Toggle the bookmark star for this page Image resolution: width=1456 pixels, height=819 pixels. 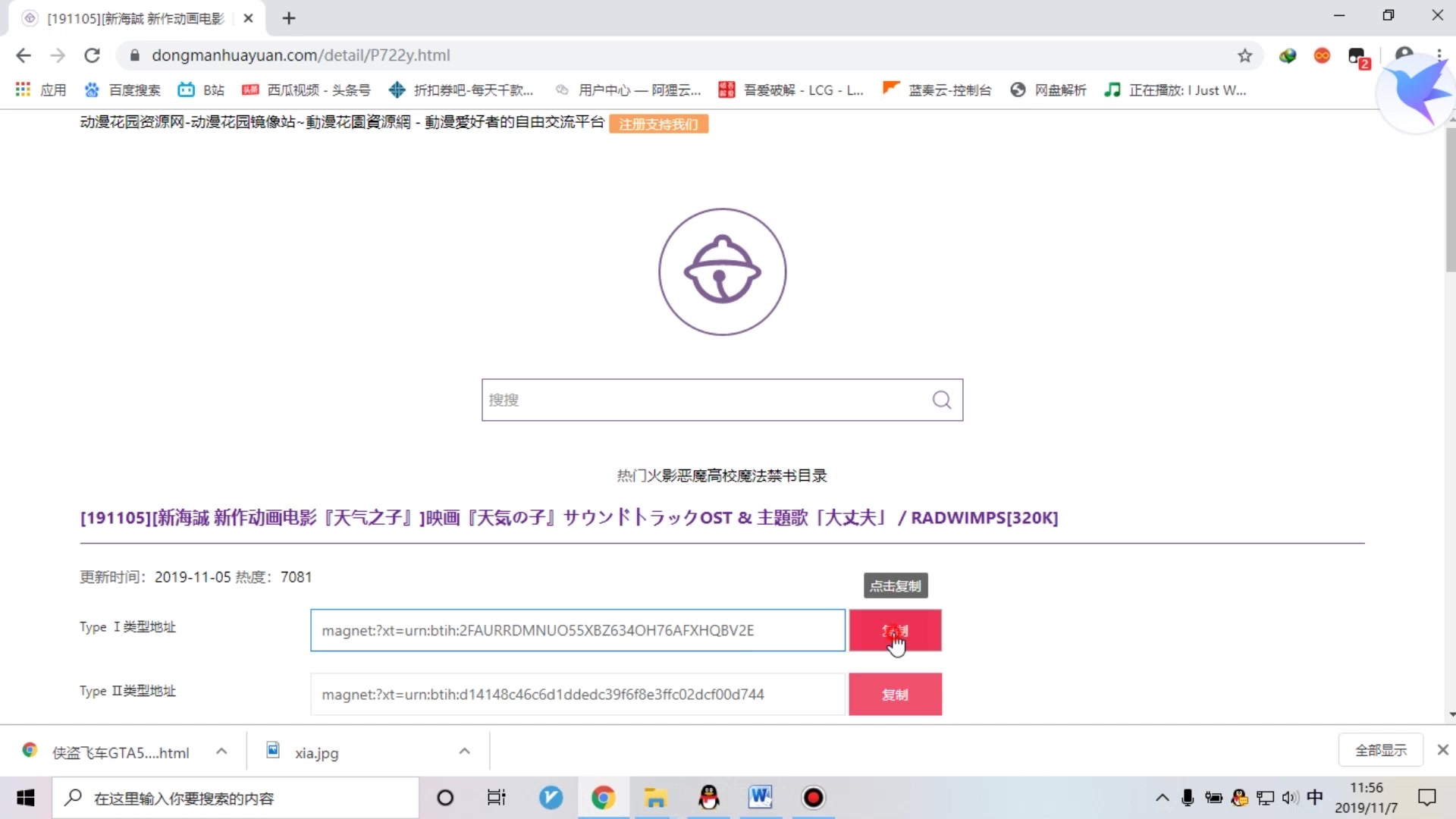pos(1245,55)
